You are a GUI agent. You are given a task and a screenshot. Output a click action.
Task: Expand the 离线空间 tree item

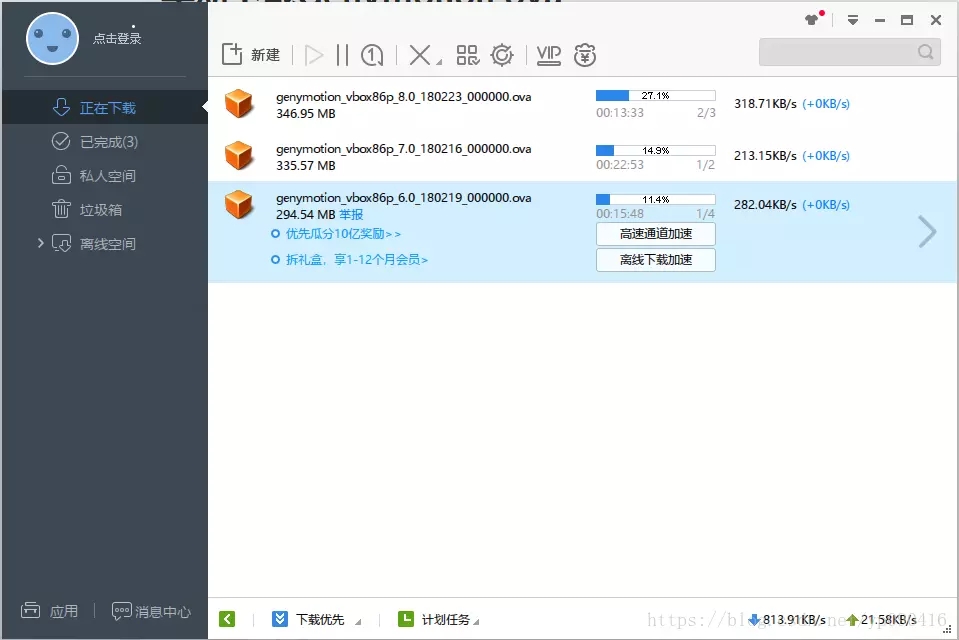tap(41, 243)
